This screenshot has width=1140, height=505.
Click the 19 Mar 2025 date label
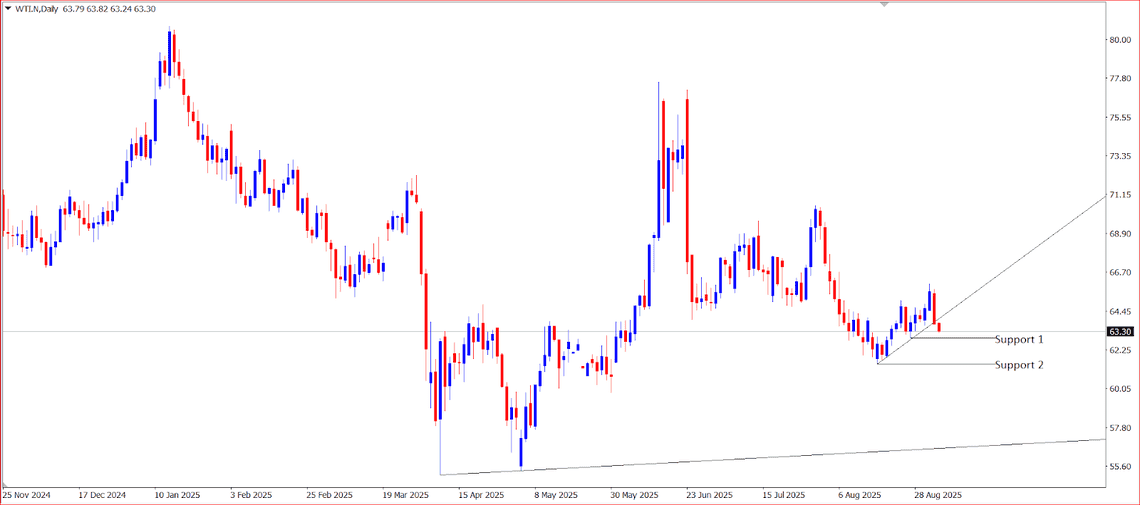coord(403,495)
